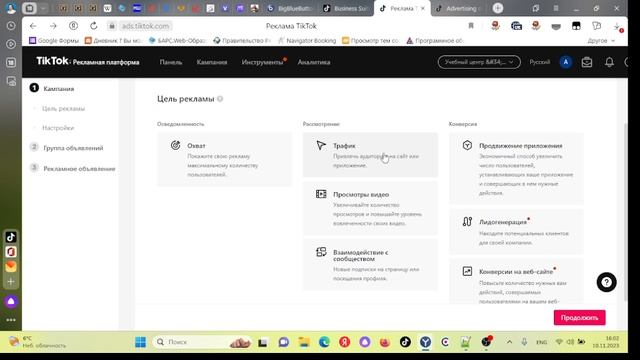Open the Инструменты menu

click(x=262, y=62)
